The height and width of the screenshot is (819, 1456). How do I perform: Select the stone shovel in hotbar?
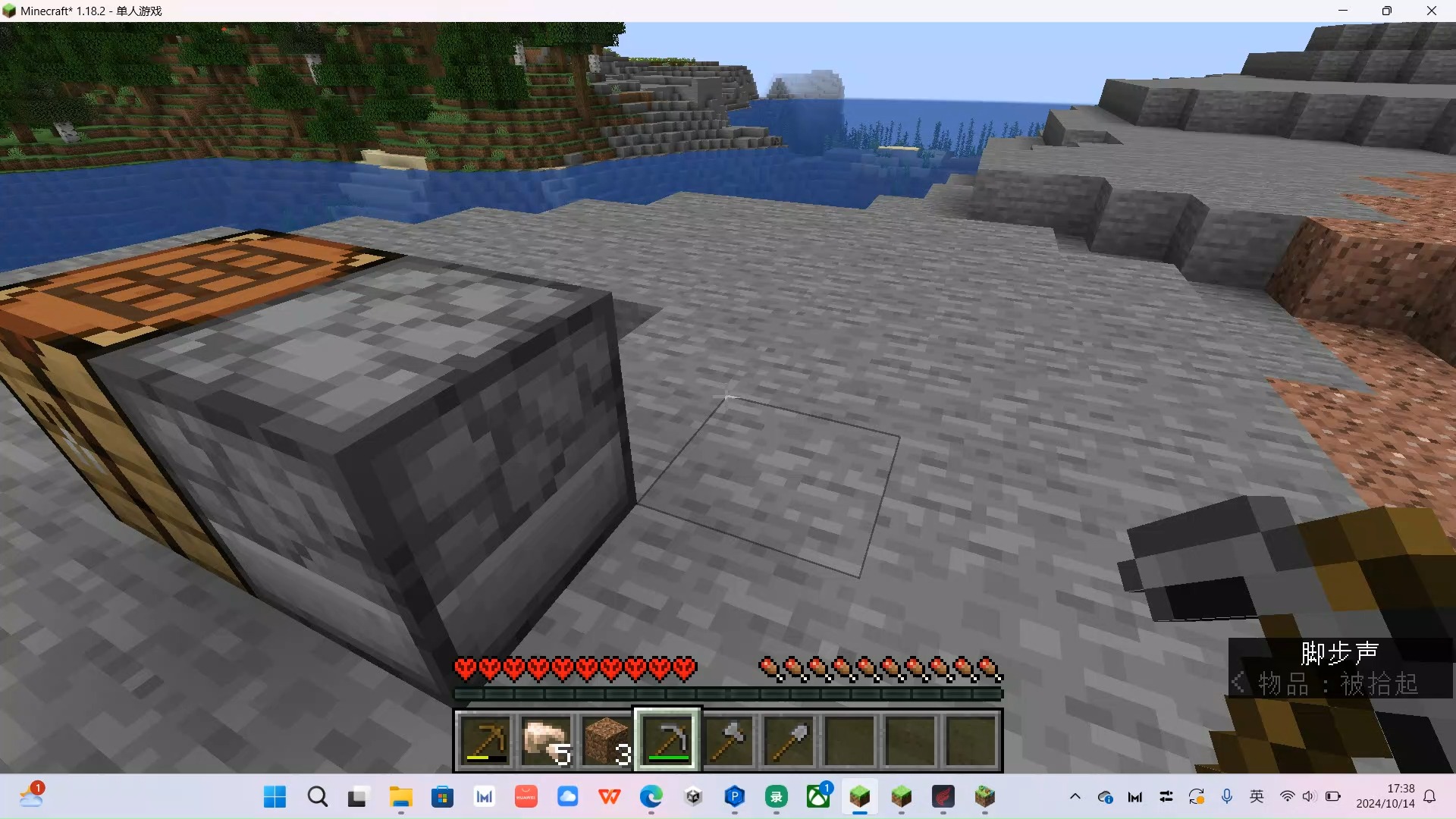[x=789, y=740]
